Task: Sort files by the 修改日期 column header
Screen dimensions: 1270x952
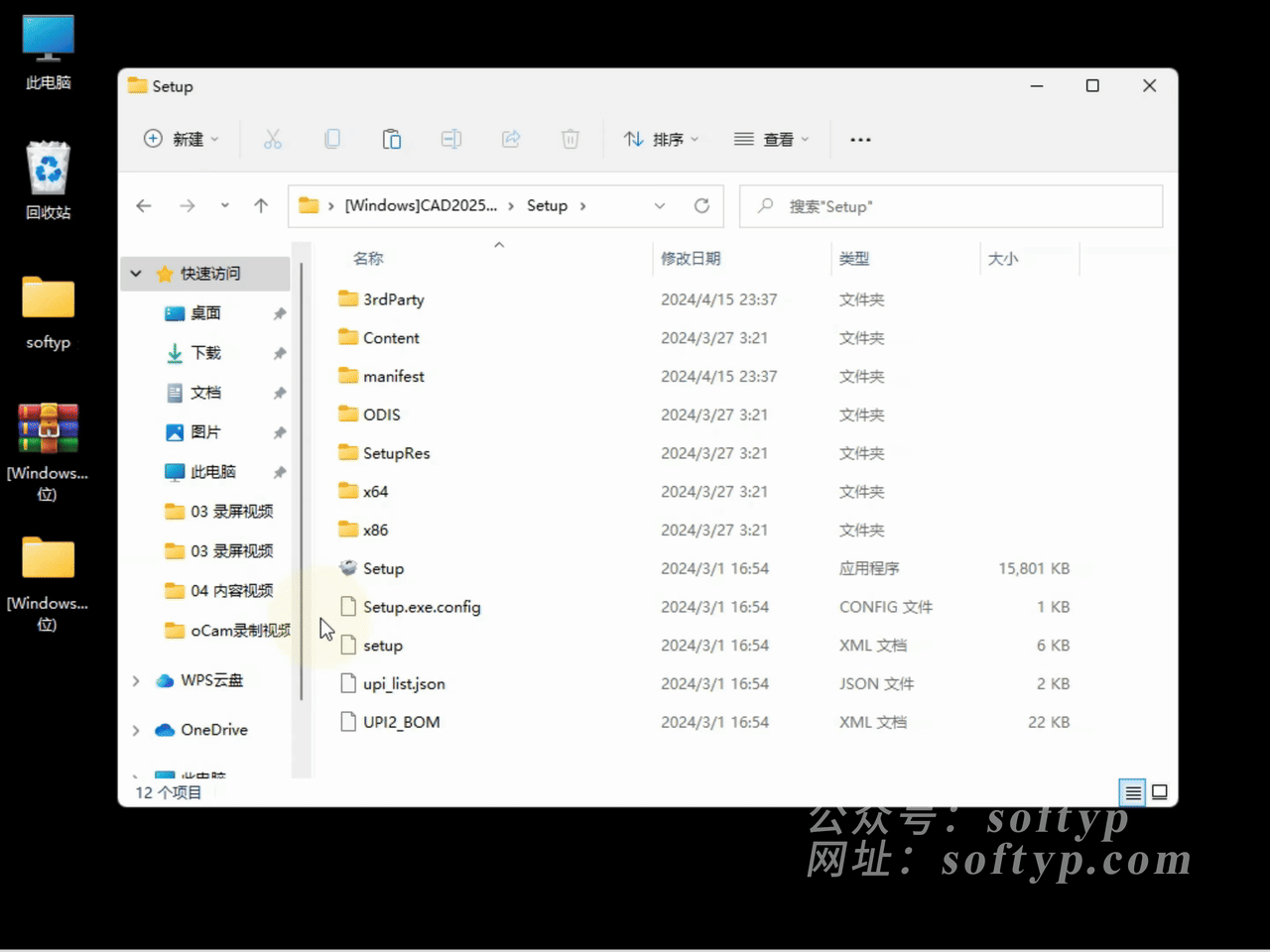Action: pyautogui.click(x=691, y=258)
